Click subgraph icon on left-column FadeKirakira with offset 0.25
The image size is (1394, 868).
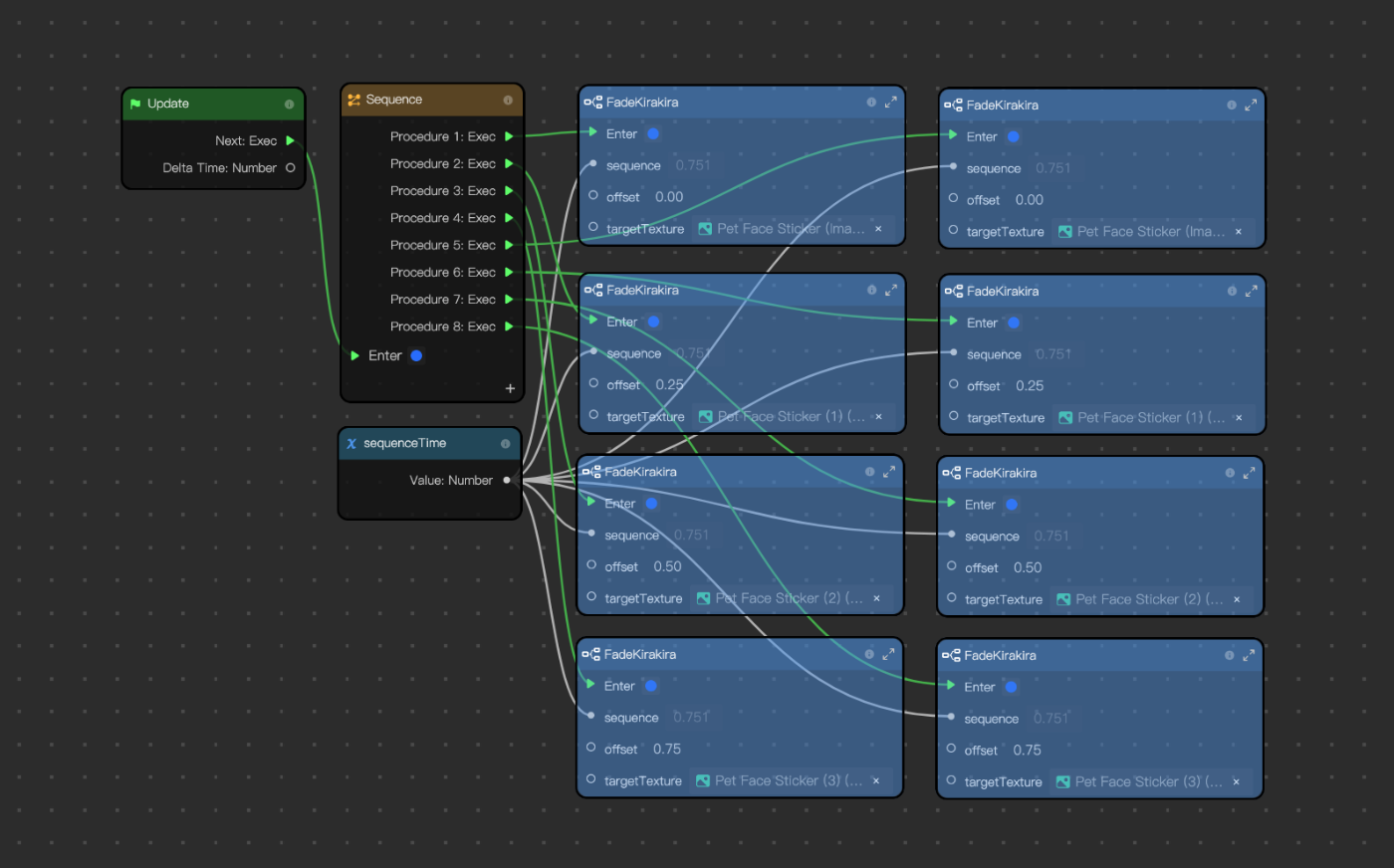click(592, 291)
